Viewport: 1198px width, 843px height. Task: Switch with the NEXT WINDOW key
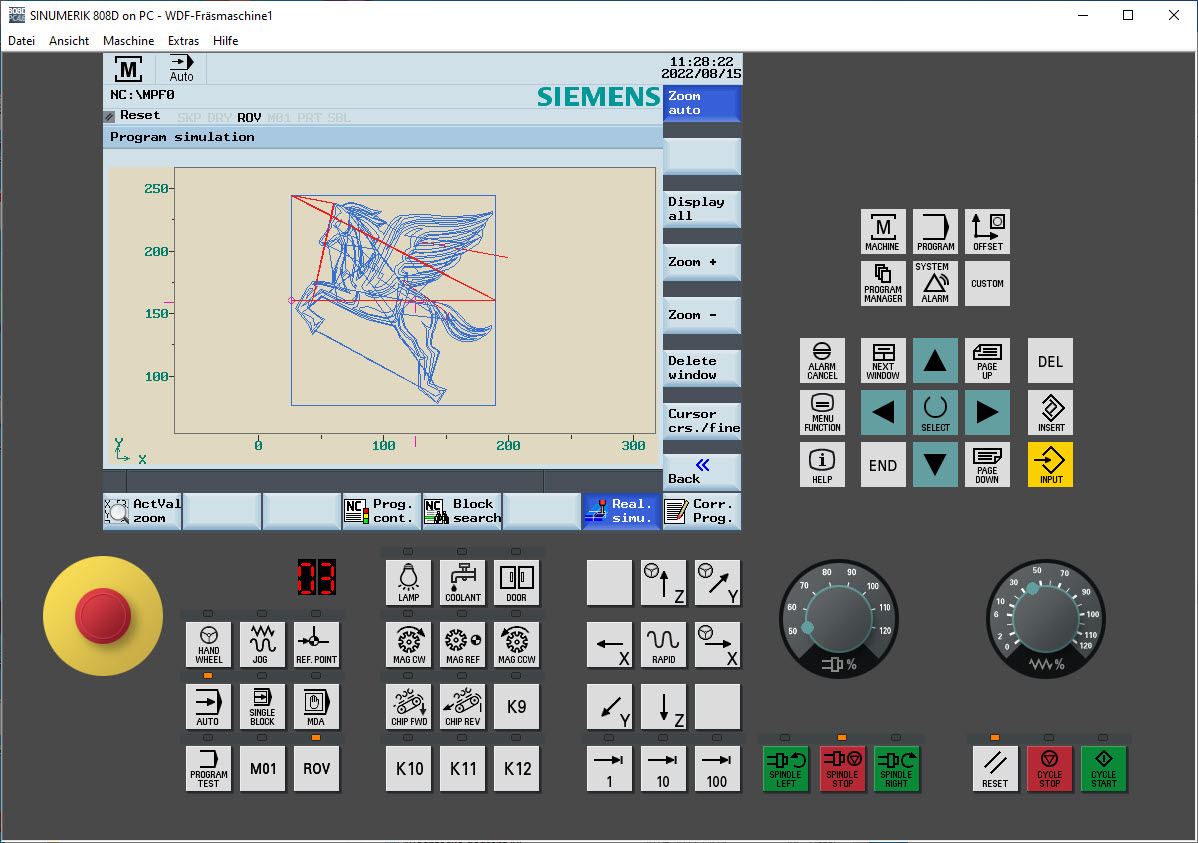882,361
